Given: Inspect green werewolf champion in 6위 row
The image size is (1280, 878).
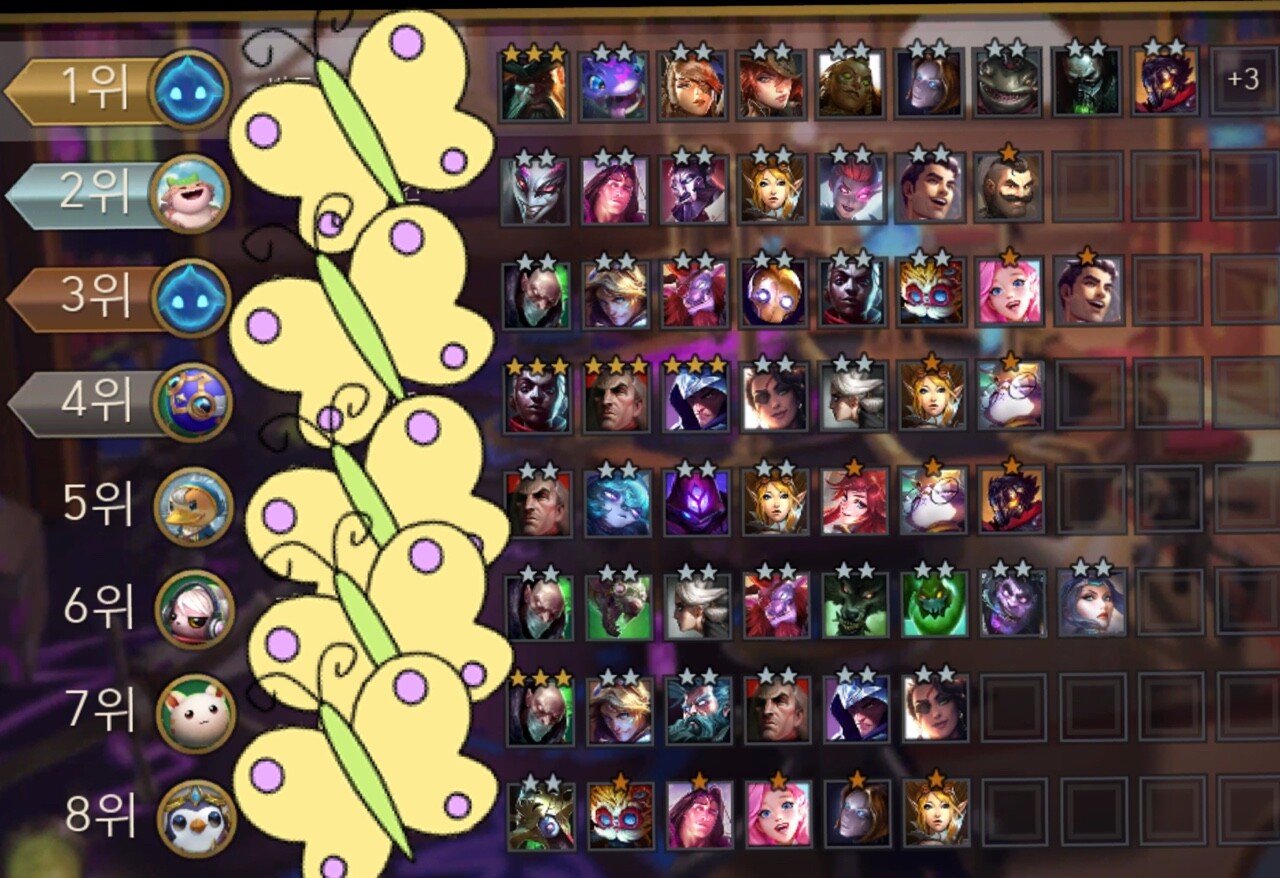Looking at the screenshot, I should 855,603.
